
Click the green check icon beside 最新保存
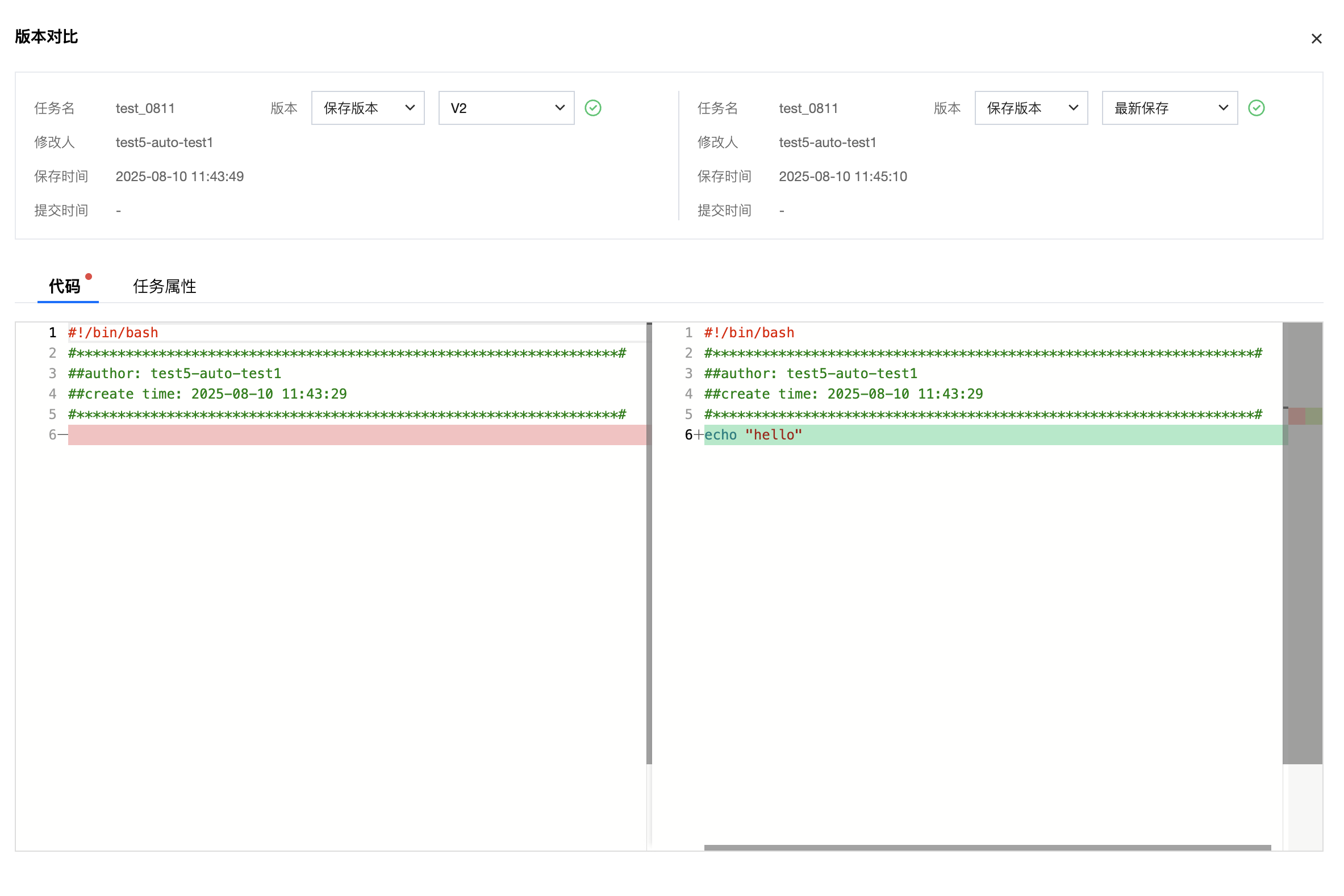coord(1256,108)
